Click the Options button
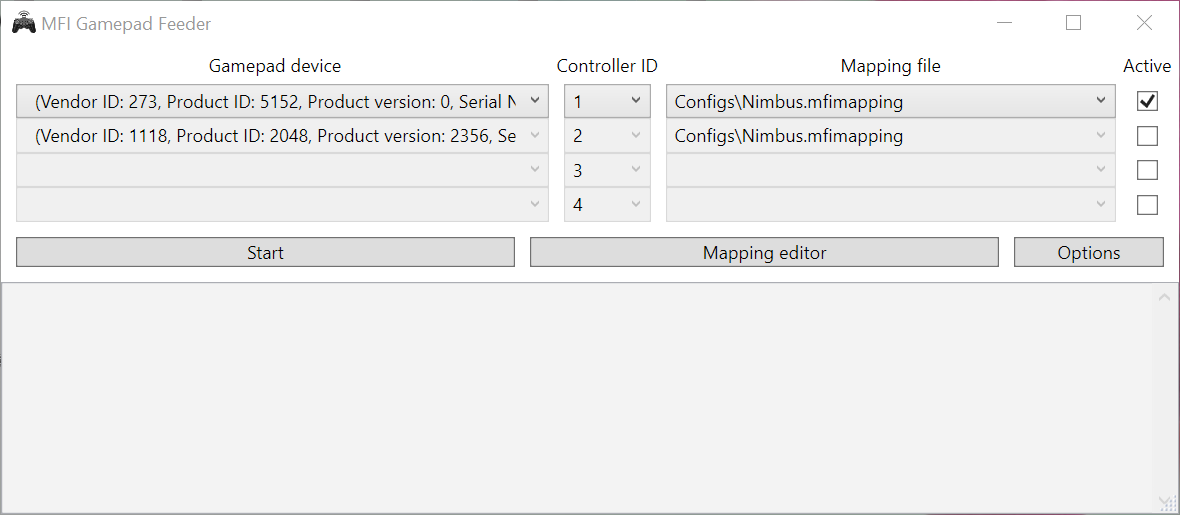 pos(1088,253)
